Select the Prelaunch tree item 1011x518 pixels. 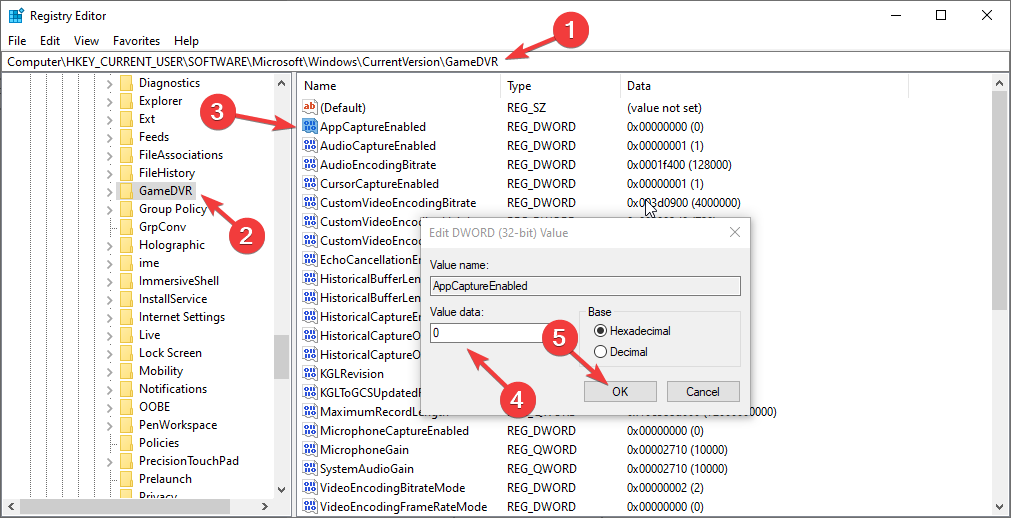pos(165,479)
